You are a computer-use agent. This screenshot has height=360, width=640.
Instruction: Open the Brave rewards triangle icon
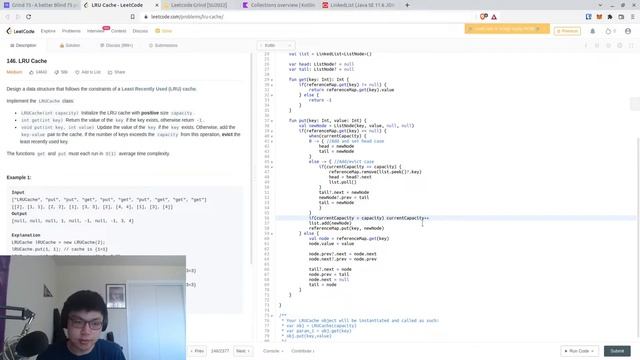[494, 17]
